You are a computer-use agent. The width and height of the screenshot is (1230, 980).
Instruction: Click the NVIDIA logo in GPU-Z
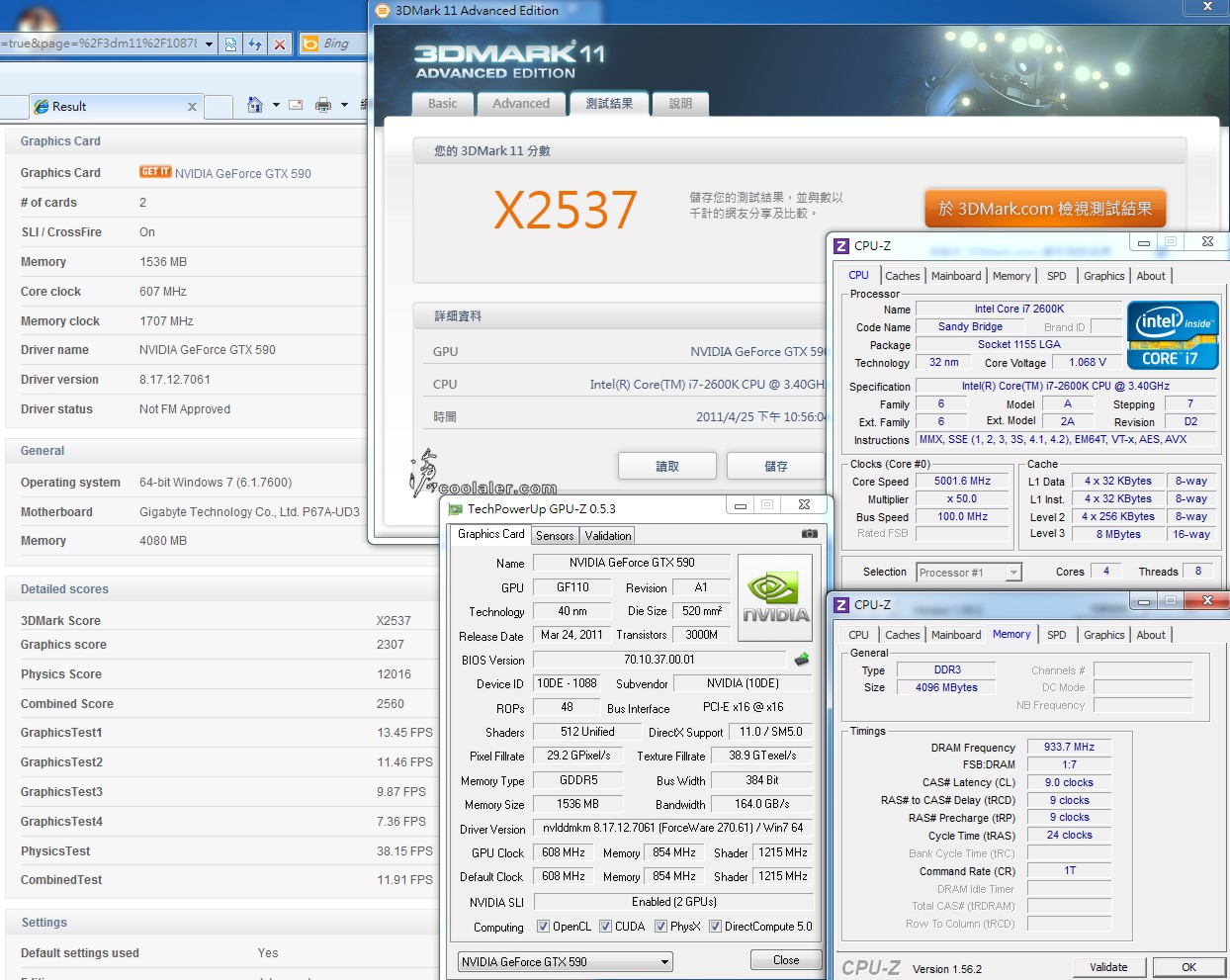click(775, 598)
